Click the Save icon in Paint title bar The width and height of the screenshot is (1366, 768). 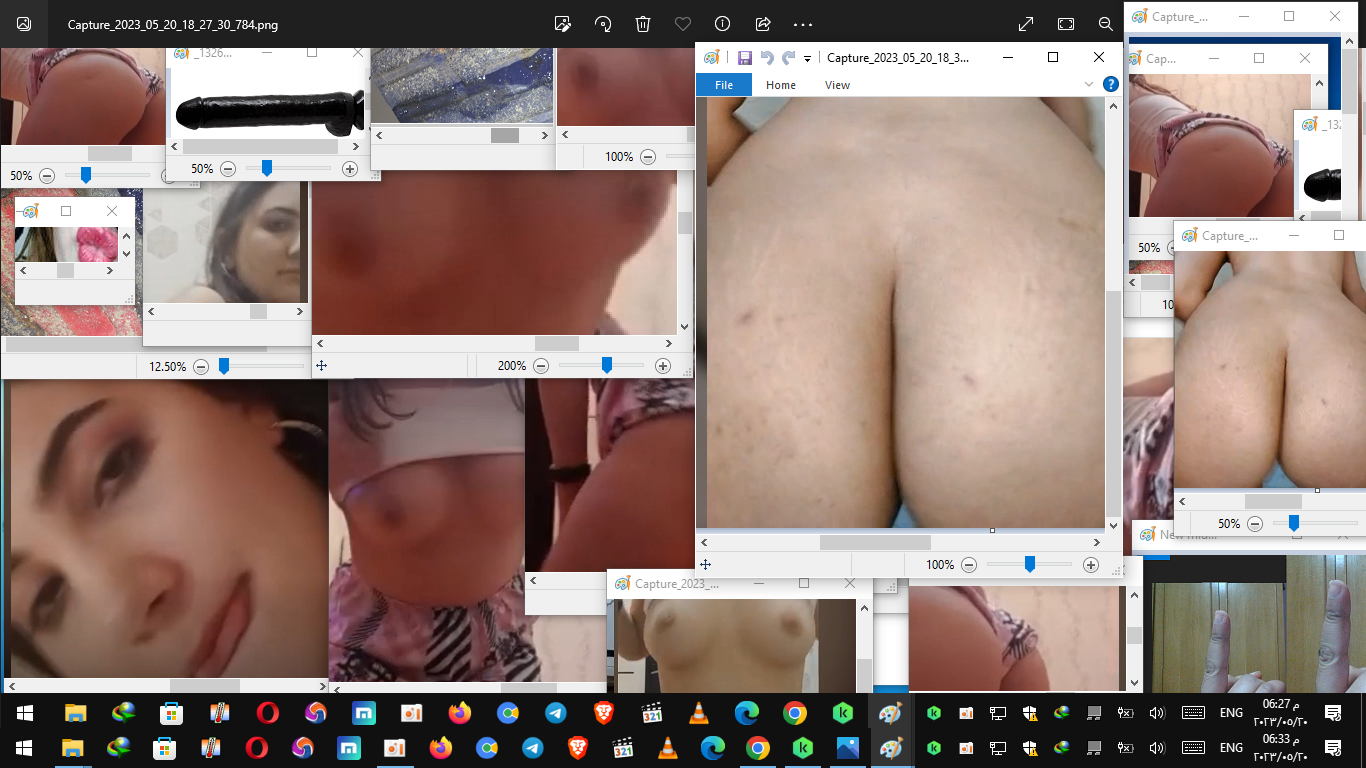(745, 58)
